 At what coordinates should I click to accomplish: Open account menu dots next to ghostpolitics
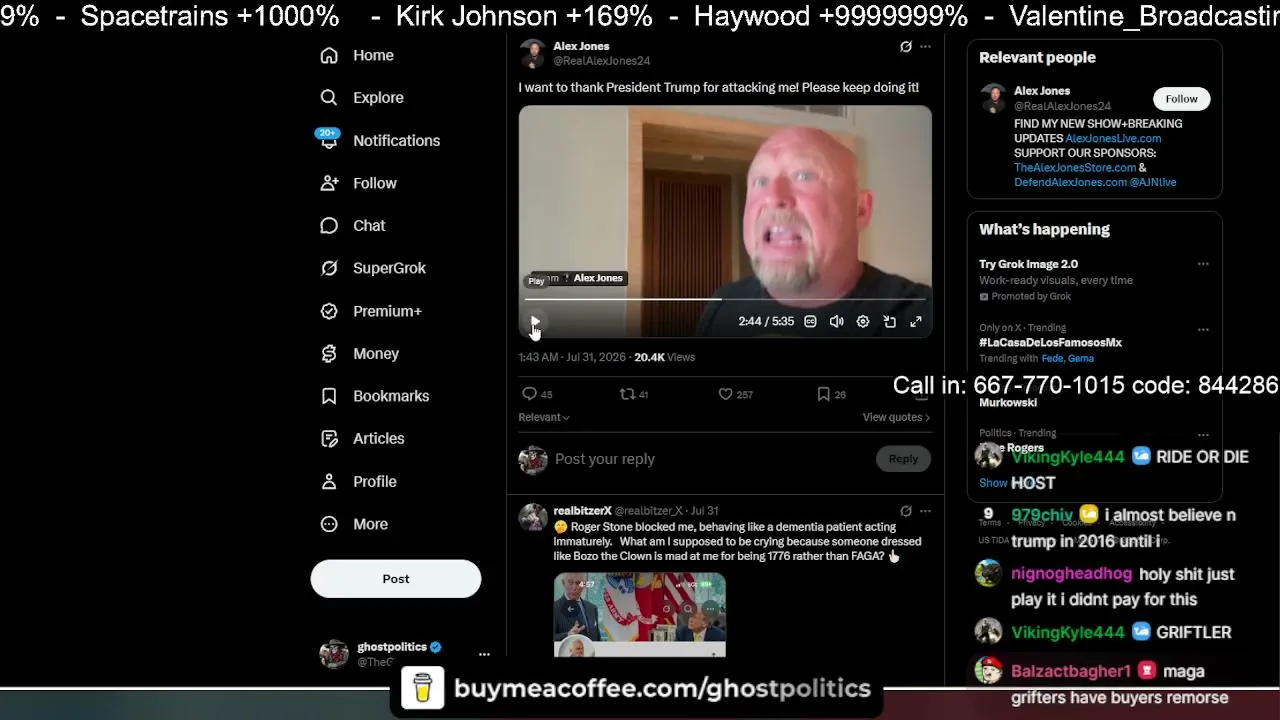coord(484,654)
